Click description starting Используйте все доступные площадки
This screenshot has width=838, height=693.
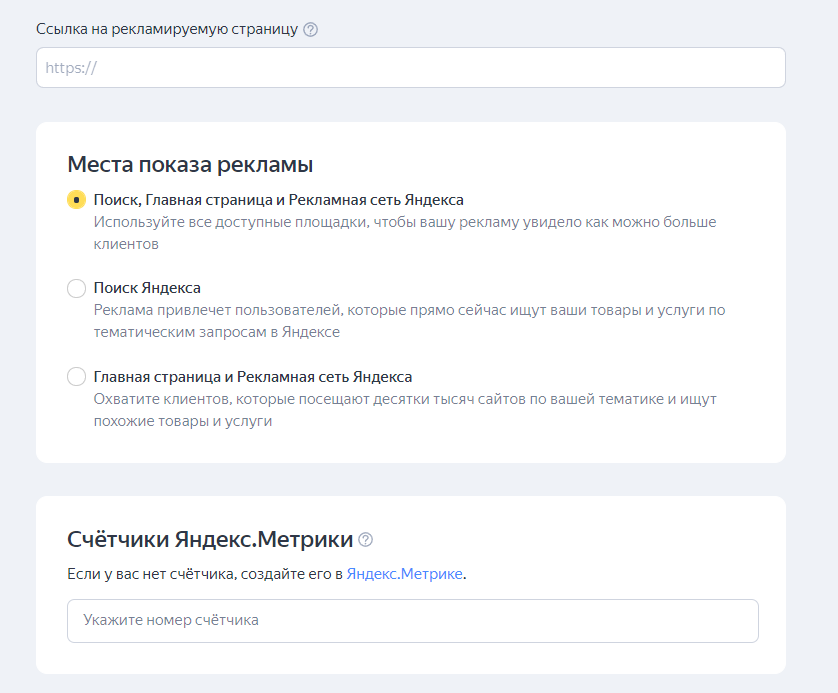click(405, 233)
